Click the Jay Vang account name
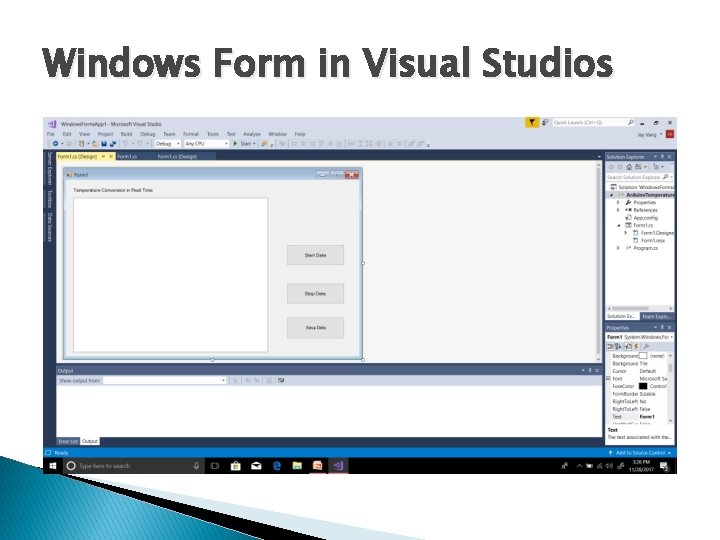Screen dimensions: 720x540 [647, 135]
